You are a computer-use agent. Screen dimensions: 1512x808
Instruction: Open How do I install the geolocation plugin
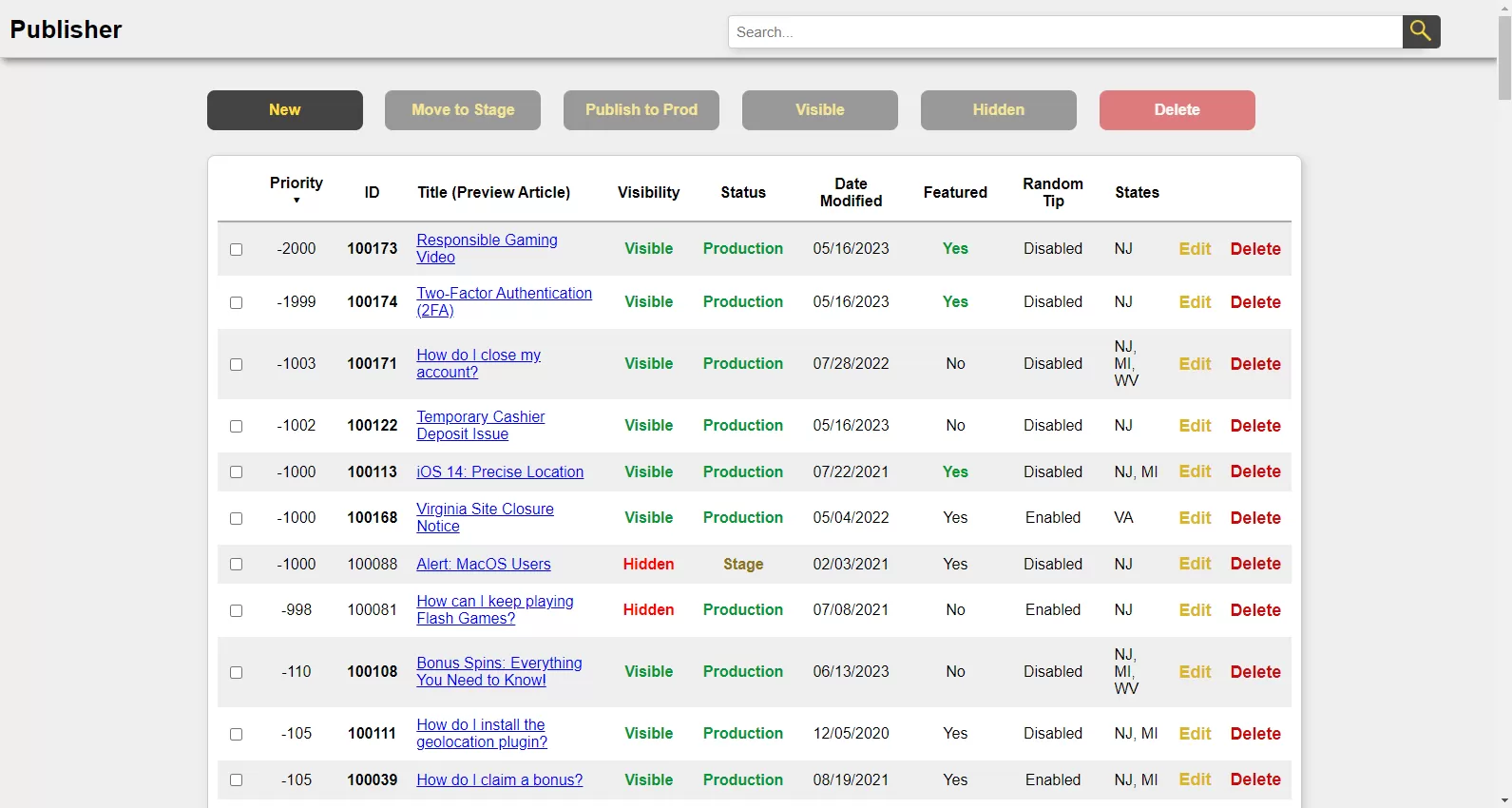(482, 733)
